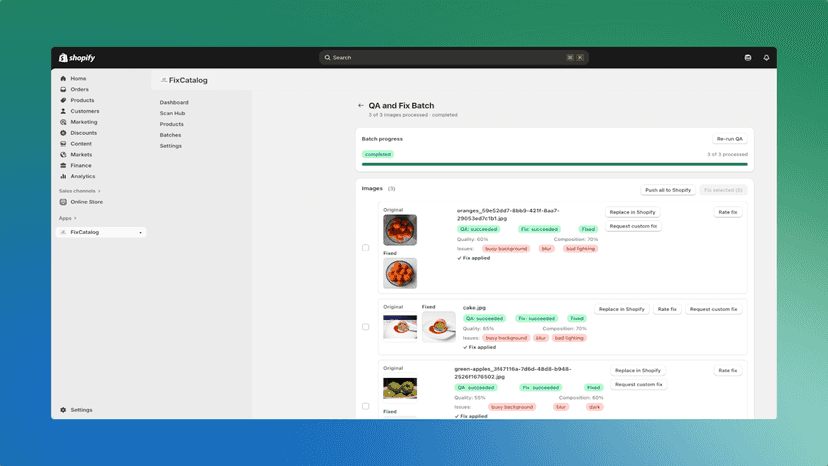Image resolution: width=828 pixels, height=466 pixels.
Task: Open fixed oranges thumbnail
Action: [x=400, y=273]
